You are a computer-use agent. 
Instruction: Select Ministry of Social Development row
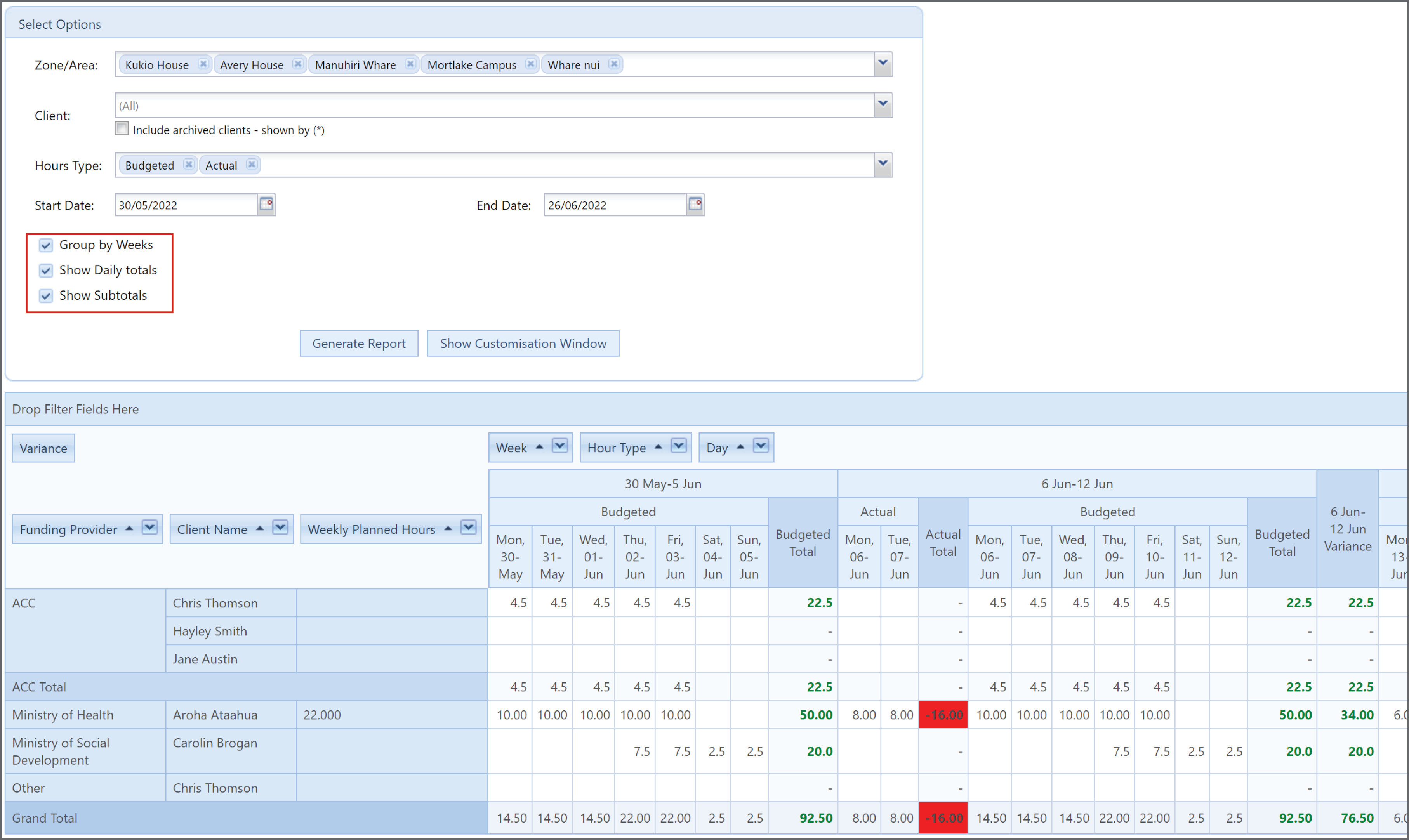(x=85, y=752)
